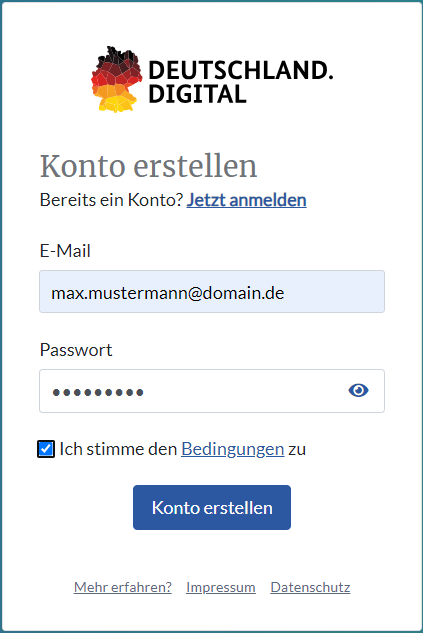
Task: Follow the Jetzt anmelden link
Action: pyautogui.click(x=246, y=200)
